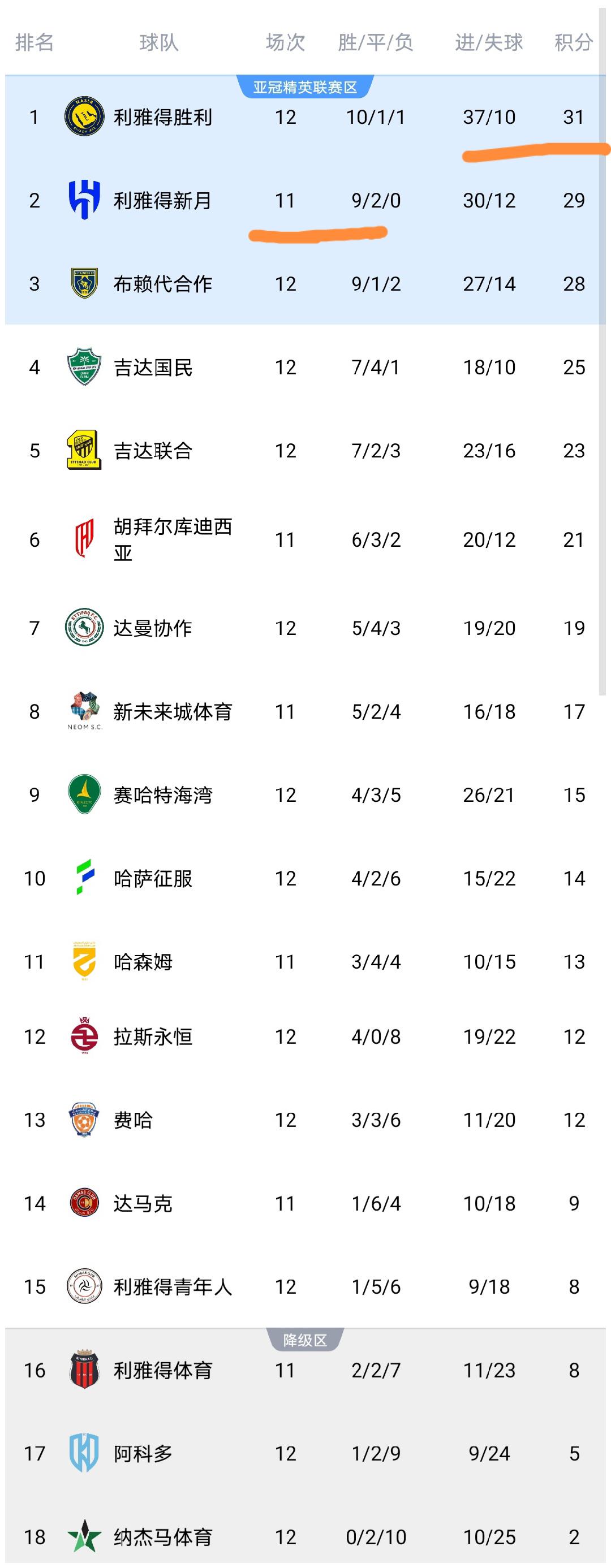Select the 胜/平/负 column header
The image size is (611, 1568).
(x=375, y=42)
